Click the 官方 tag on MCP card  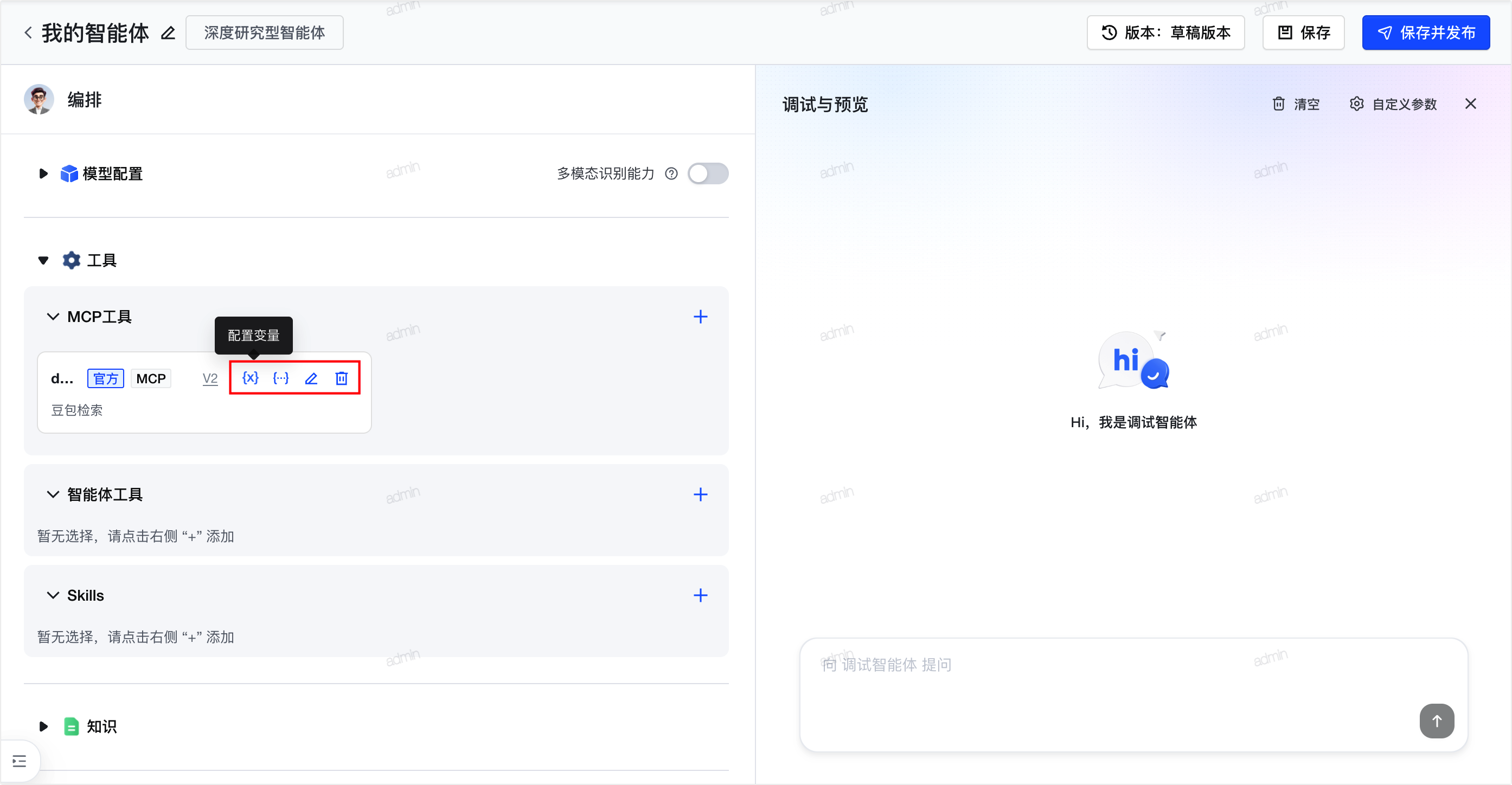(x=106, y=379)
